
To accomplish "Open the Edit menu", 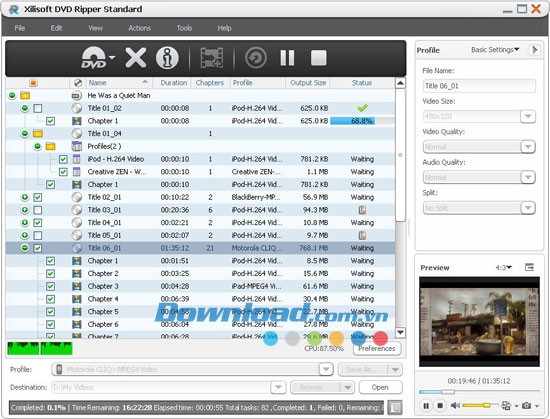I will 56,28.
